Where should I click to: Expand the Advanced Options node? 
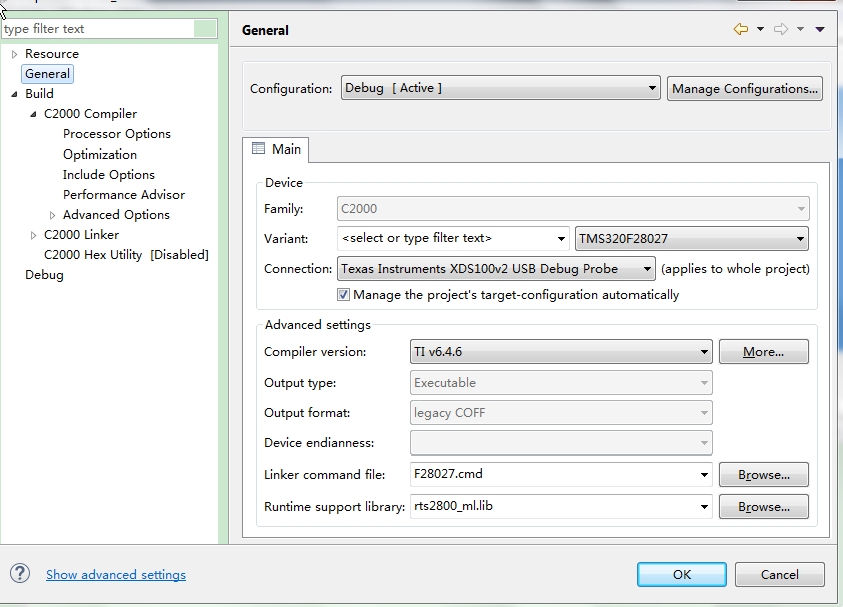pyautogui.click(x=53, y=215)
